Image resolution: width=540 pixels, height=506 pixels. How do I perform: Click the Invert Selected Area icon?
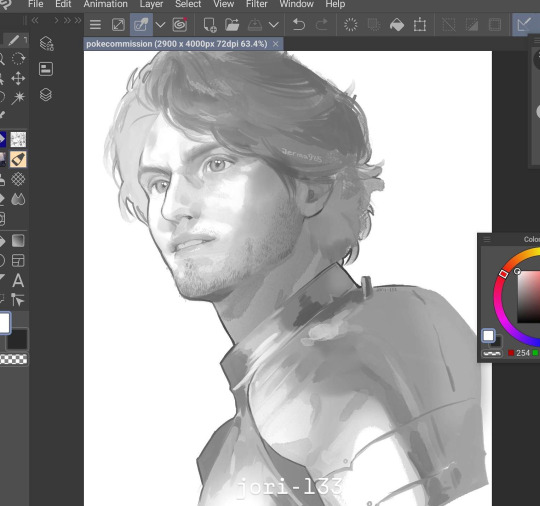tap(472, 25)
